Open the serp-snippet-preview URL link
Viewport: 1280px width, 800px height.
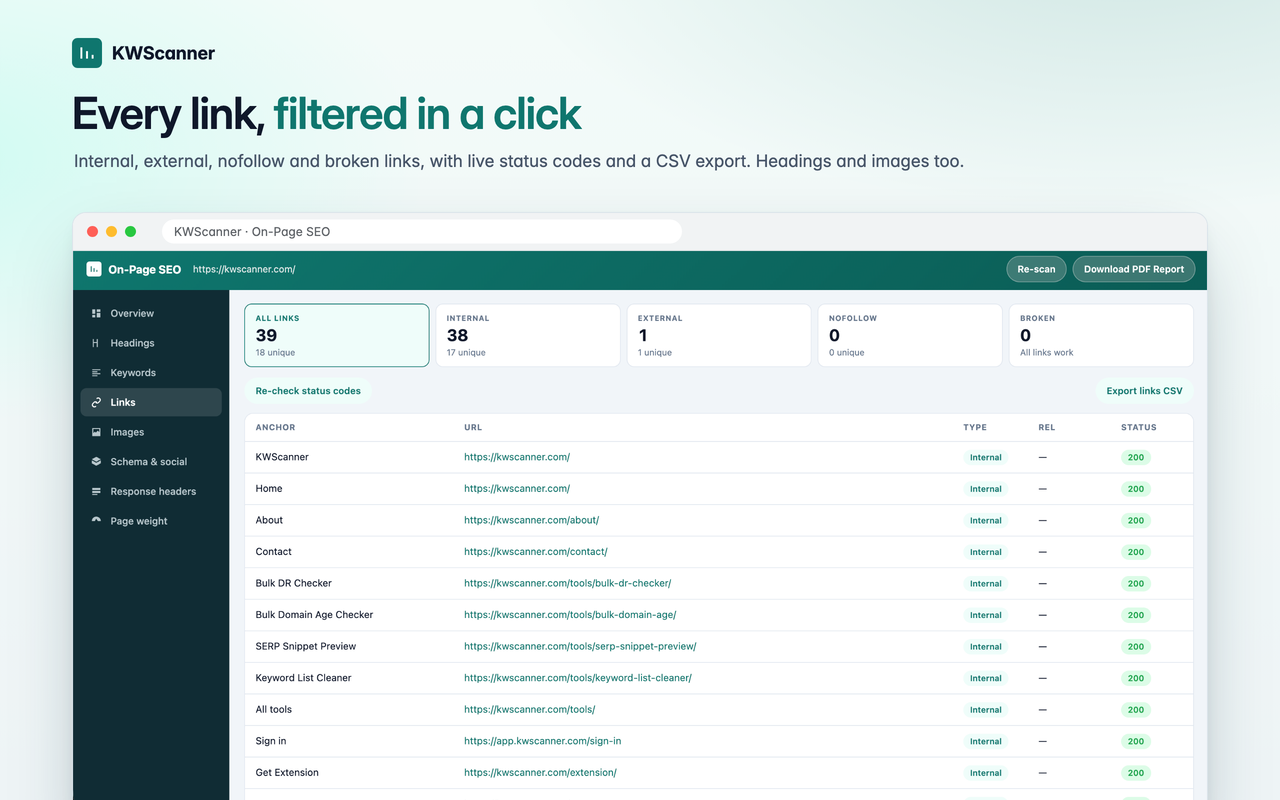coord(580,646)
